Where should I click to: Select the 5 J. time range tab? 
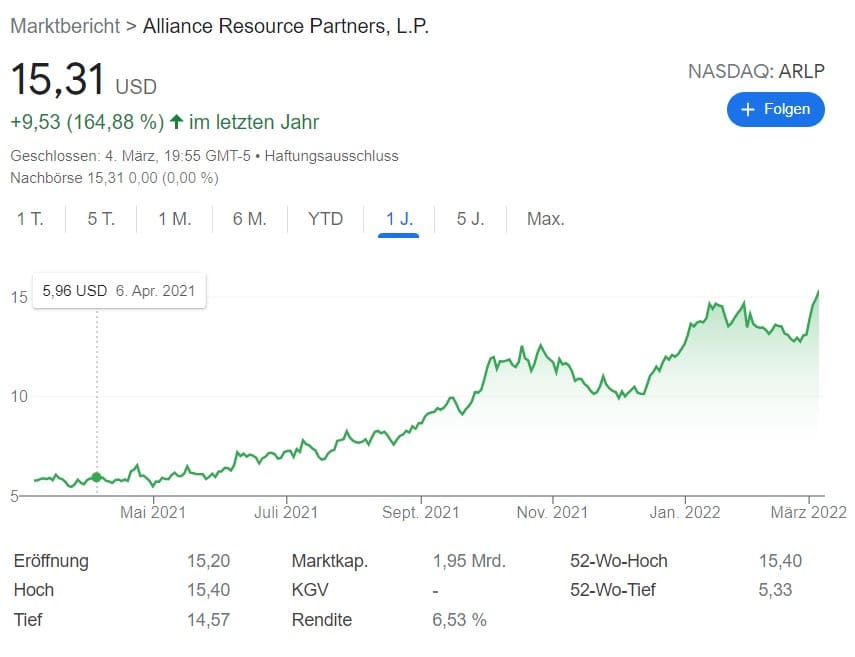[470, 219]
